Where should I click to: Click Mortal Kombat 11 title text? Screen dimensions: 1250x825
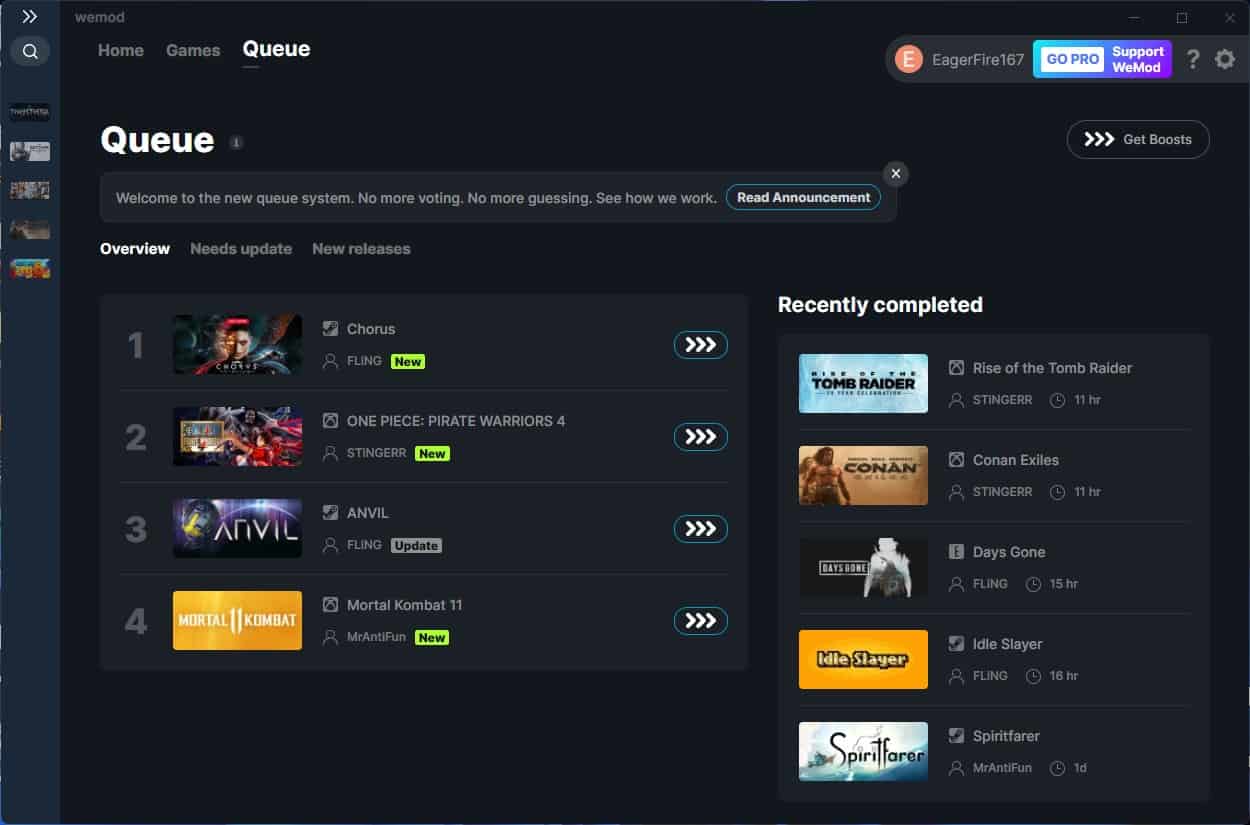[405, 605]
